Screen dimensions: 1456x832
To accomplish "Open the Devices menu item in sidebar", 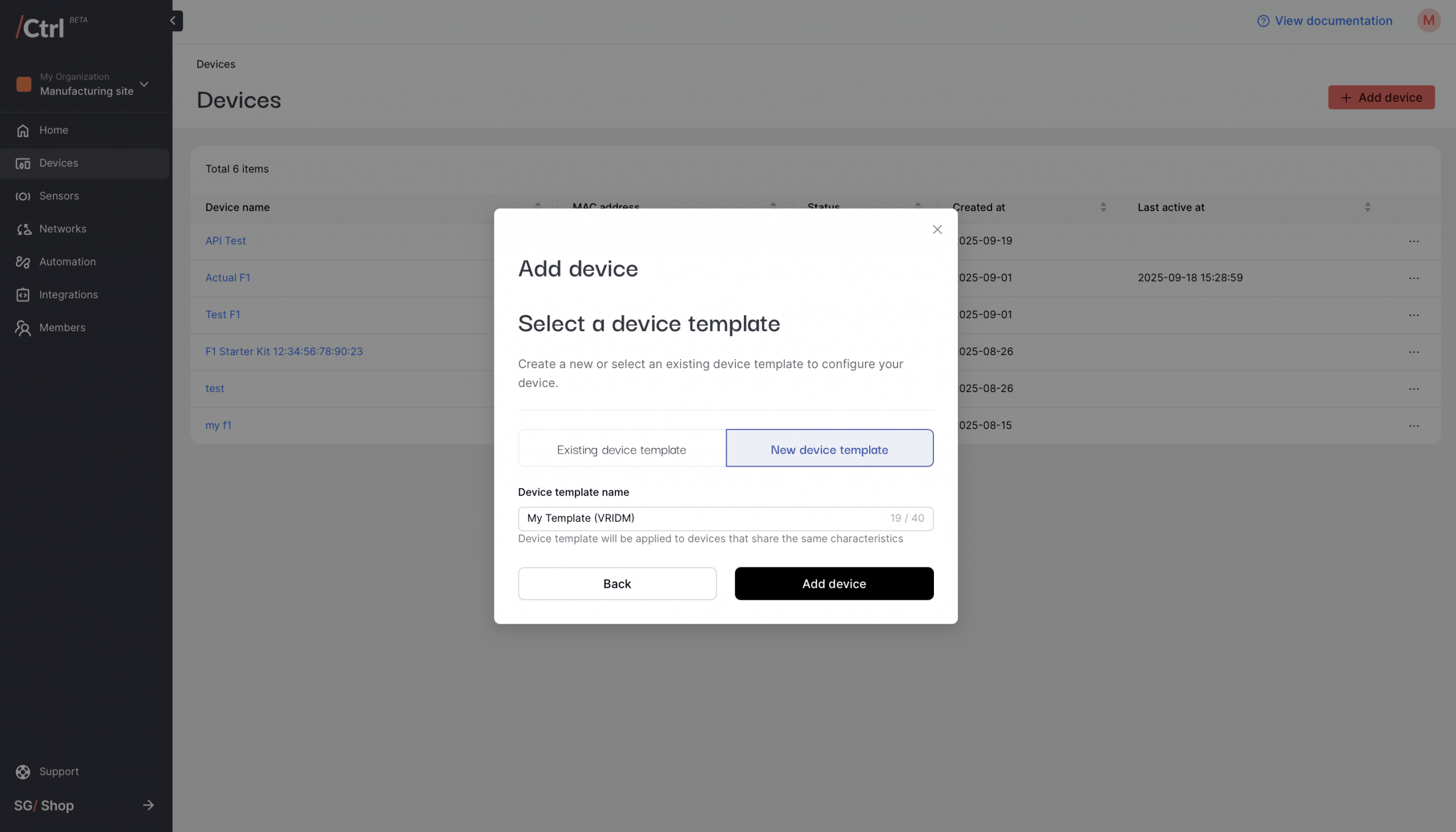I will pyautogui.click(x=58, y=163).
